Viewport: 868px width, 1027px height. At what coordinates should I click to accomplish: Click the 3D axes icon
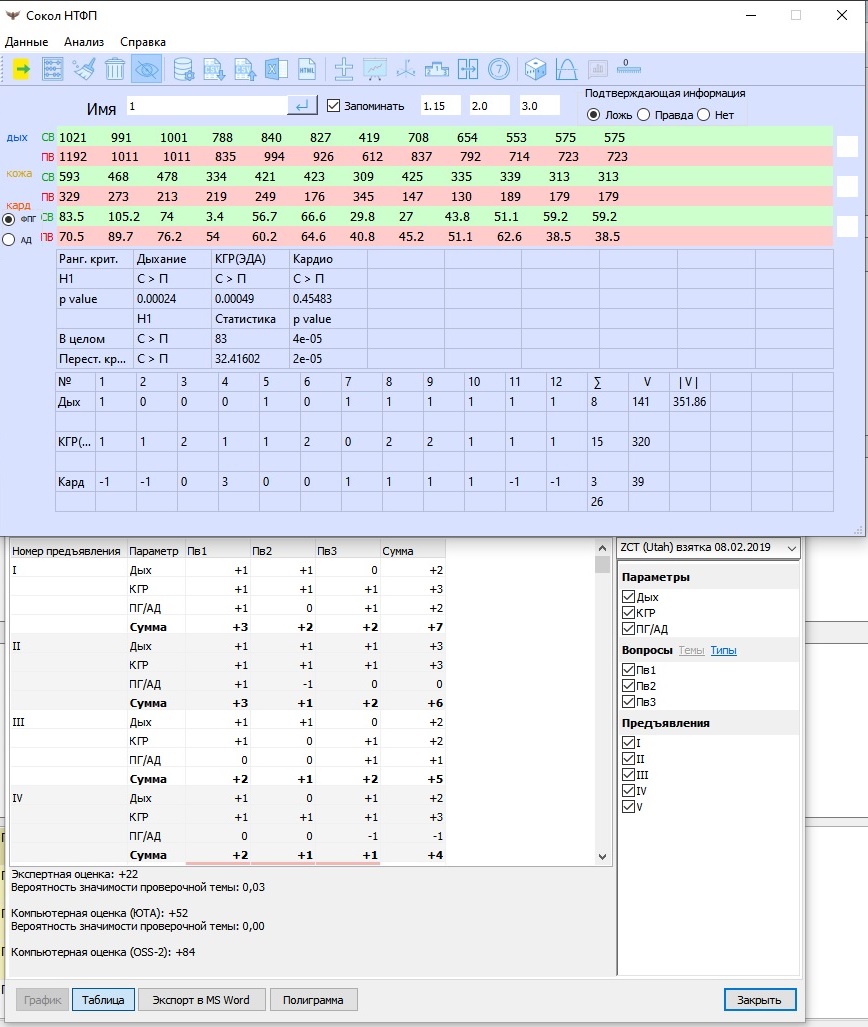pyautogui.click(x=406, y=69)
